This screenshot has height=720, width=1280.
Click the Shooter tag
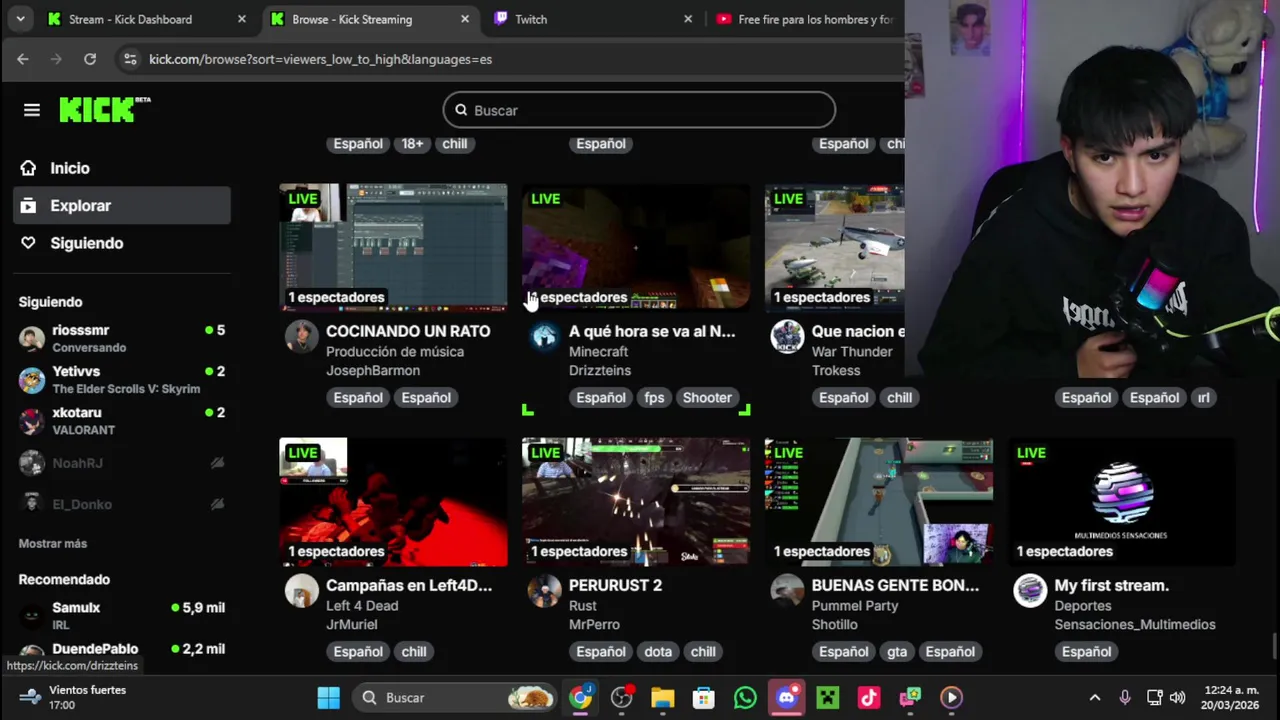point(707,397)
